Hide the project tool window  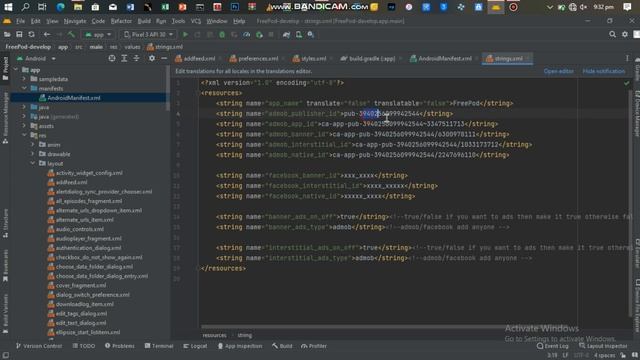tap(164, 58)
